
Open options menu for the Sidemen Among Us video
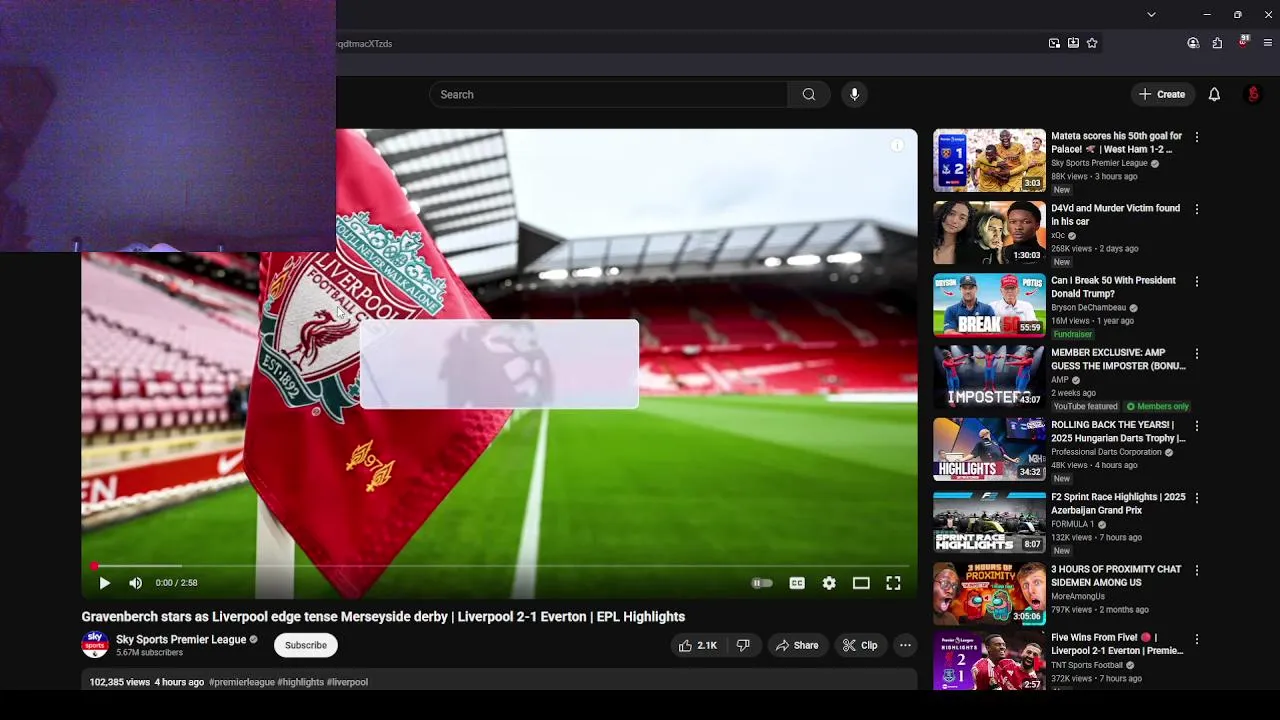click(1196, 570)
